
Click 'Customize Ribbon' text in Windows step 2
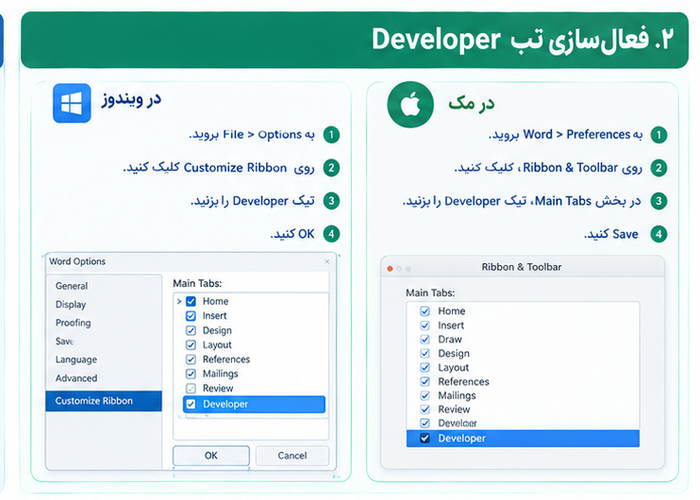tap(235, 168)
